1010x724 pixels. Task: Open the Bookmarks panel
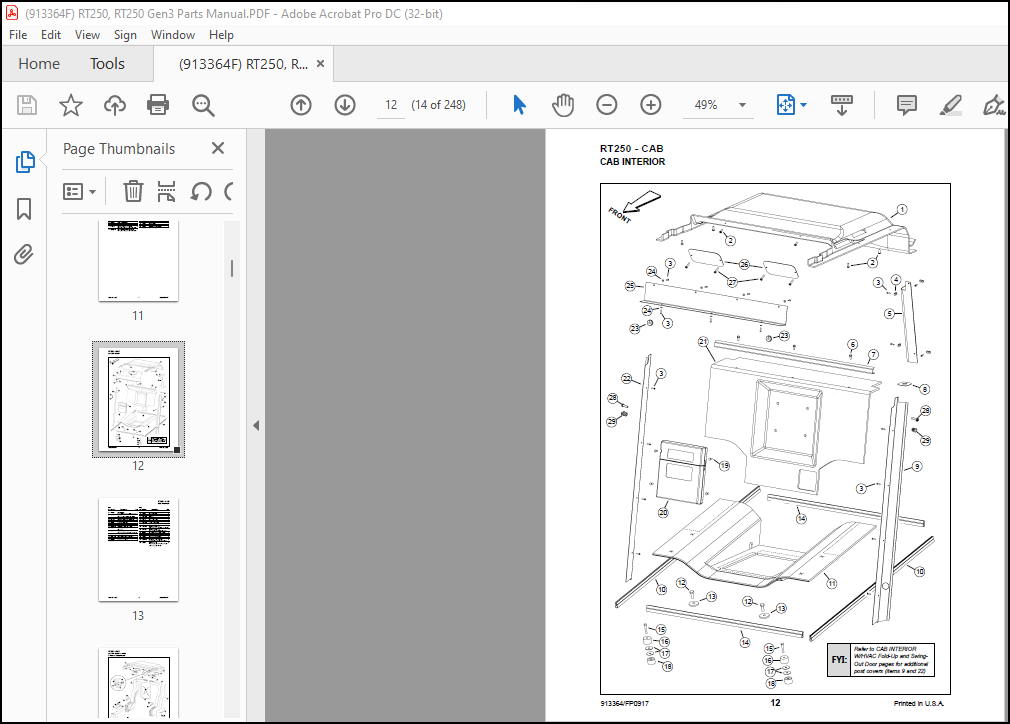24,209
